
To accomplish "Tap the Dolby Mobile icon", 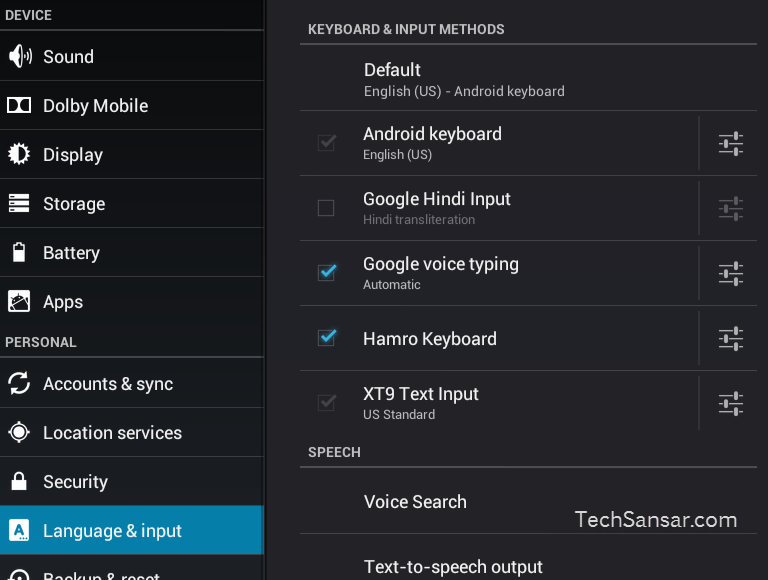I will point(19,105).
